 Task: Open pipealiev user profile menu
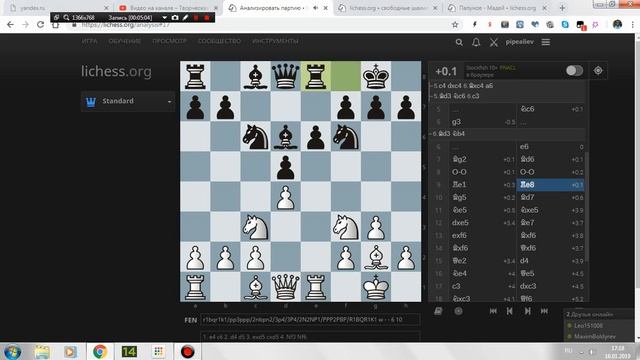pos(520,42)
